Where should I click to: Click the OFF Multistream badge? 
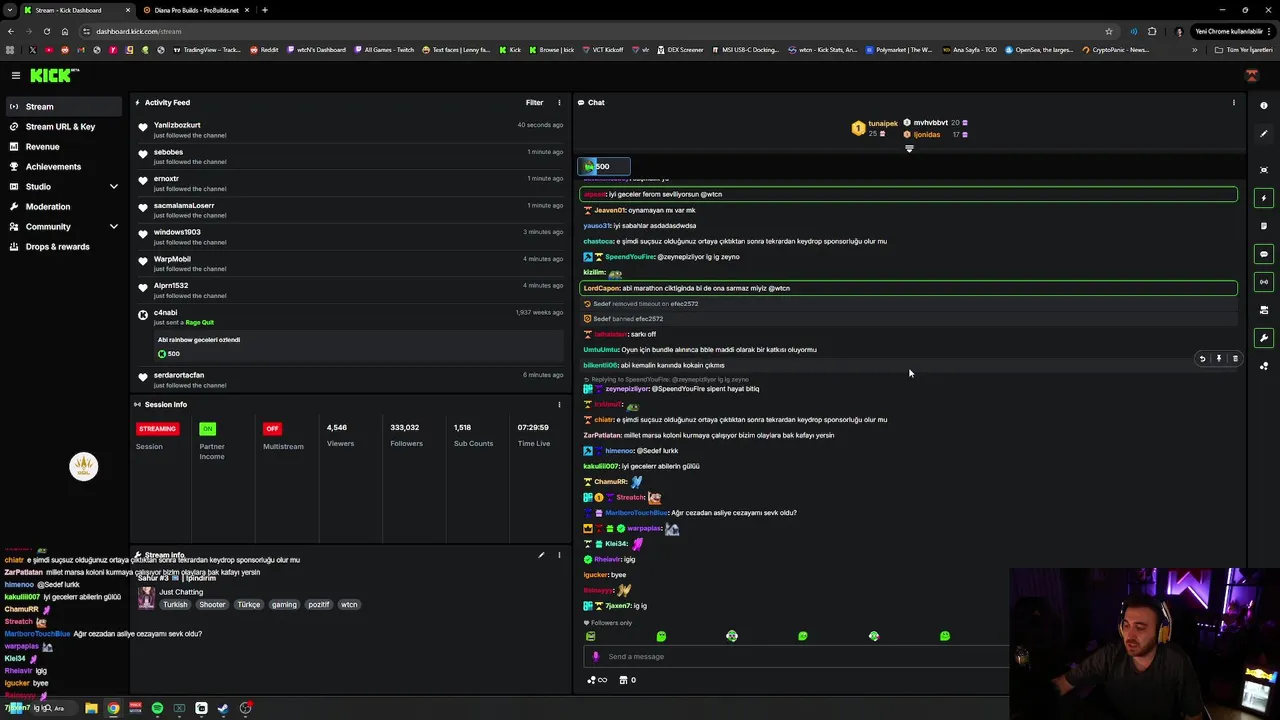point(272,428)
